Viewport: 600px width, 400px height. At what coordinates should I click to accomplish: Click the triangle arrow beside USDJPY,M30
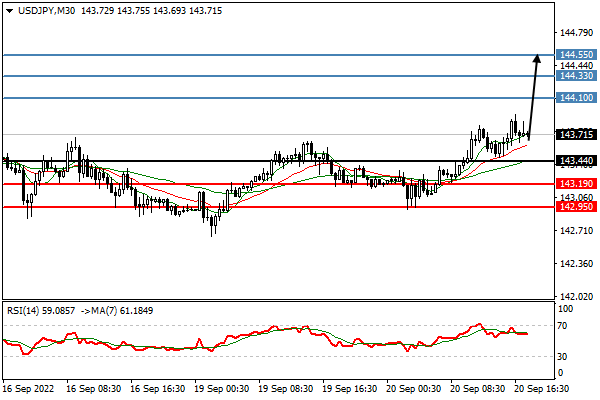(9, 9)
